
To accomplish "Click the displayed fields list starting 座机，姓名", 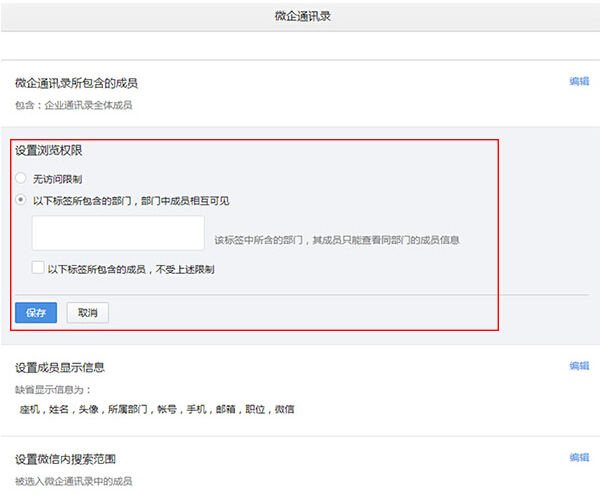I will [157, 409].
